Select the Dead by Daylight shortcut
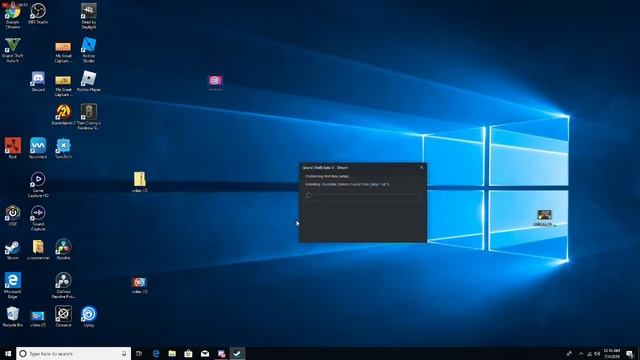 tap(89, 16)
